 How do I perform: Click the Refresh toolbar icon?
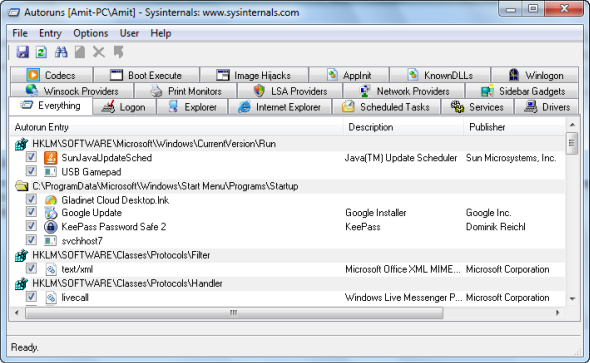[41, 52]
